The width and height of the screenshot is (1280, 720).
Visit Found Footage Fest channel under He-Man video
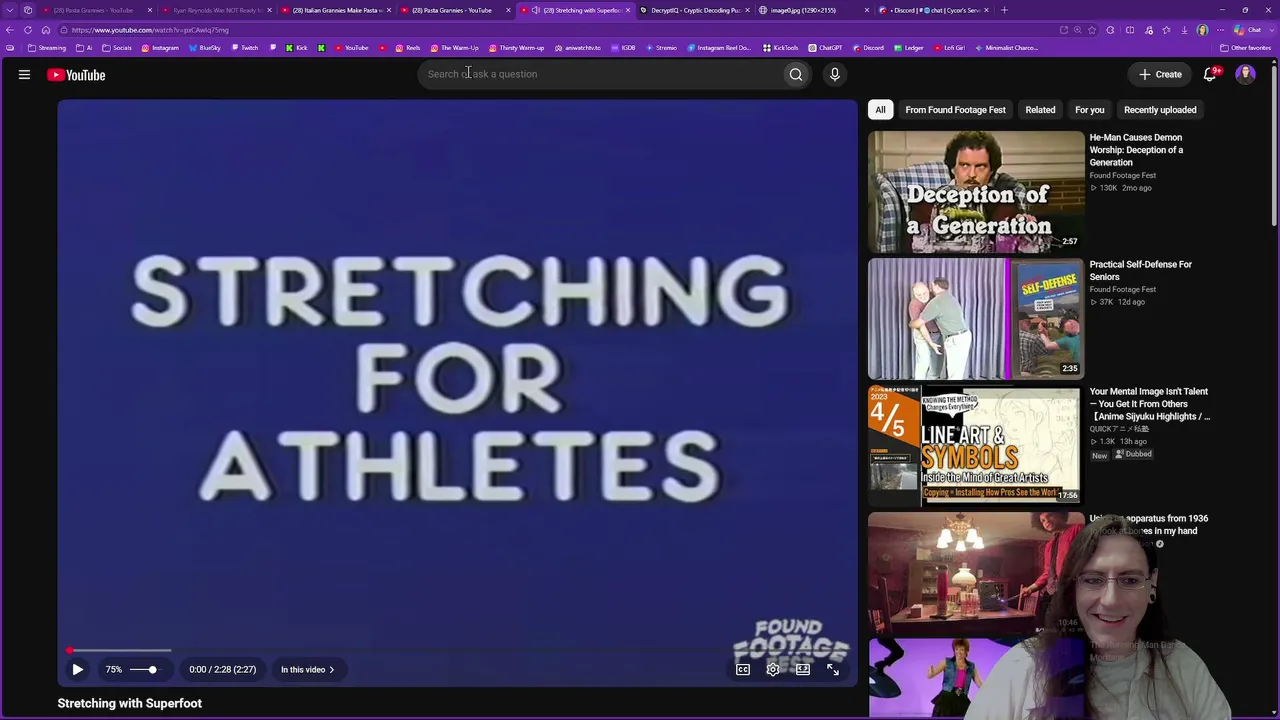click(1122, 176)
